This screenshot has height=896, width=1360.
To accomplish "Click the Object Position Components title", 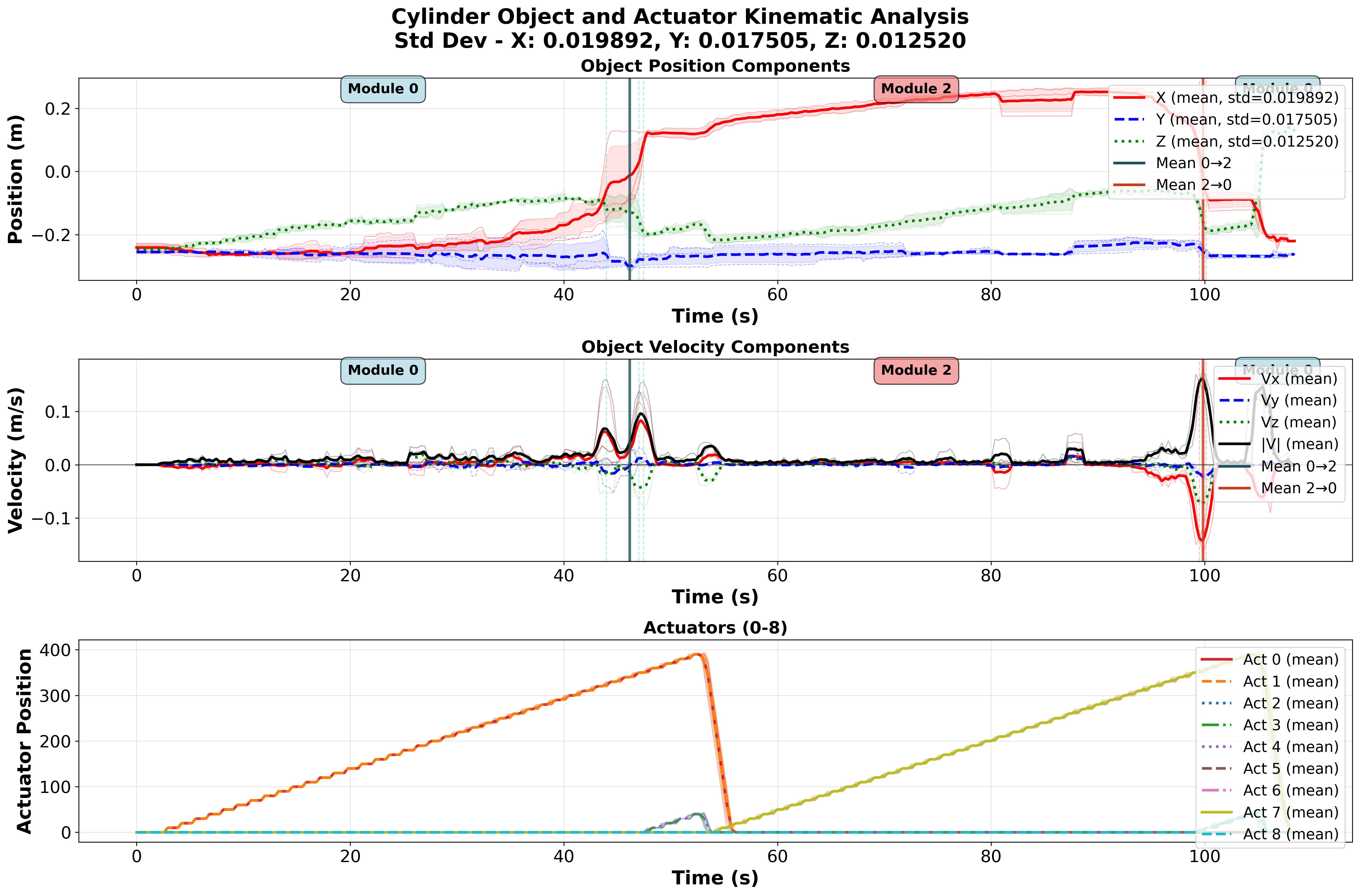I will pos(715,66).
